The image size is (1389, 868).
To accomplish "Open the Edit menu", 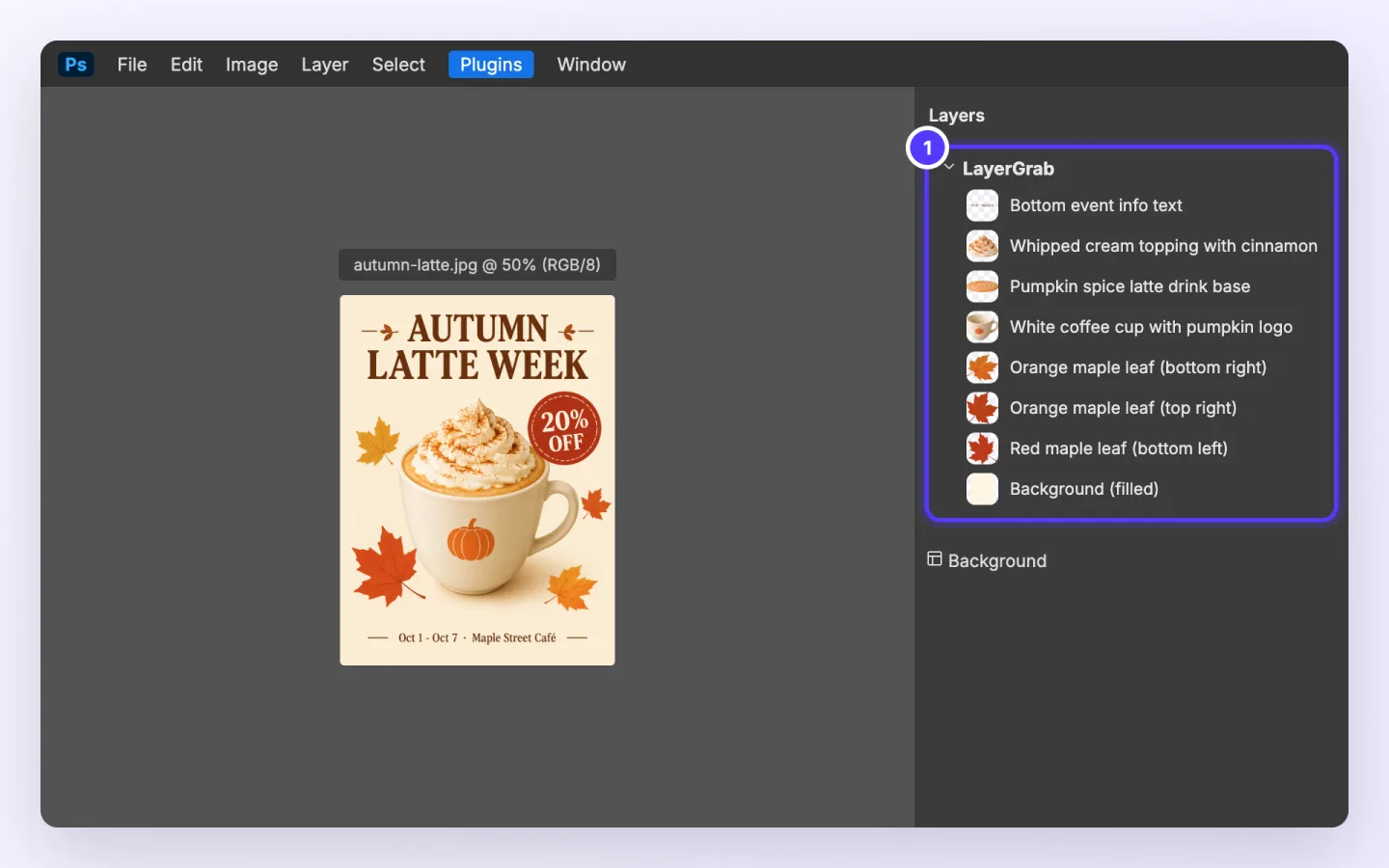I will coord(186,65).
